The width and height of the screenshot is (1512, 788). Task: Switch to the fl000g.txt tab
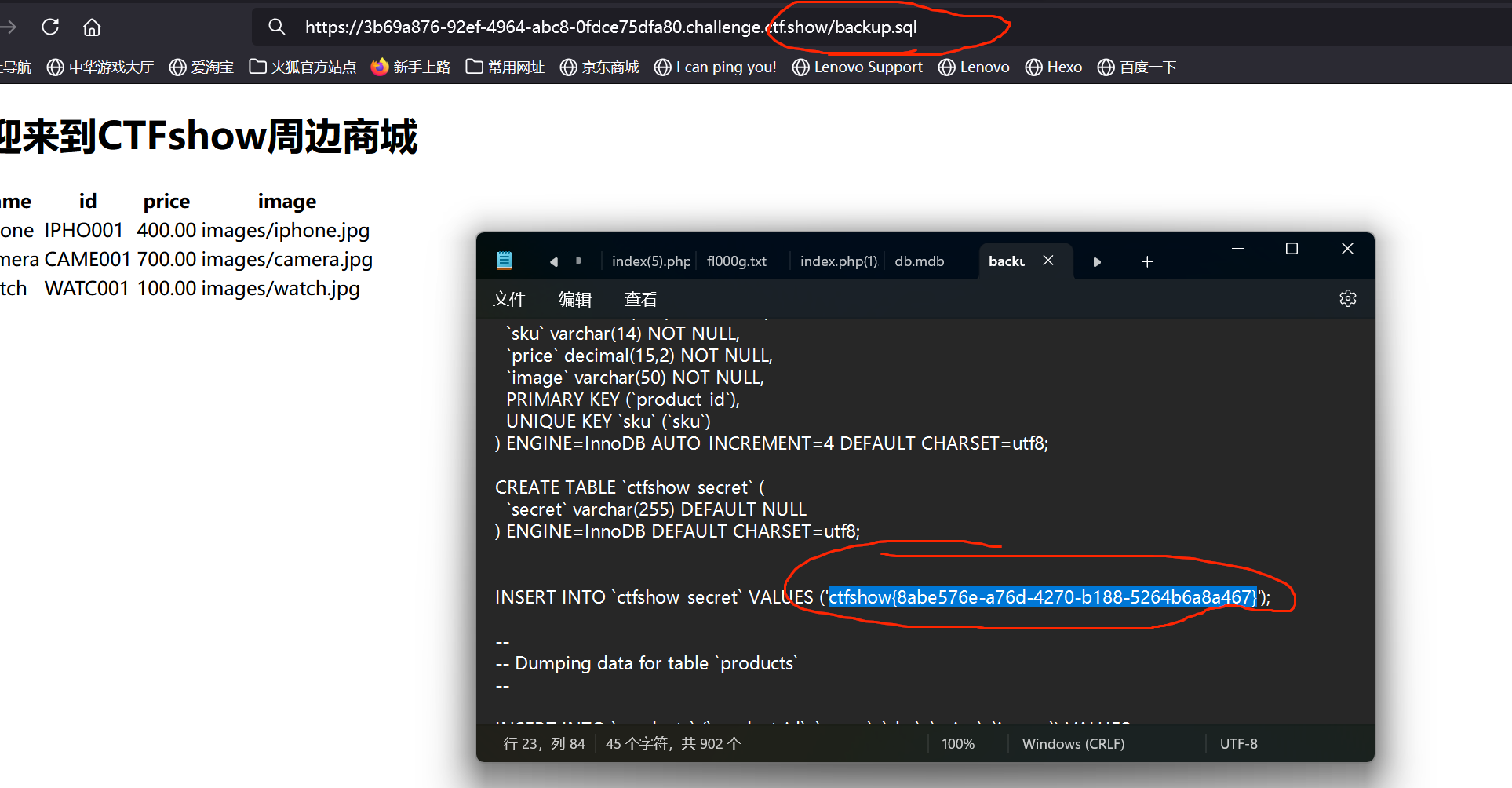pyautogui.click(x=736, y=261)
